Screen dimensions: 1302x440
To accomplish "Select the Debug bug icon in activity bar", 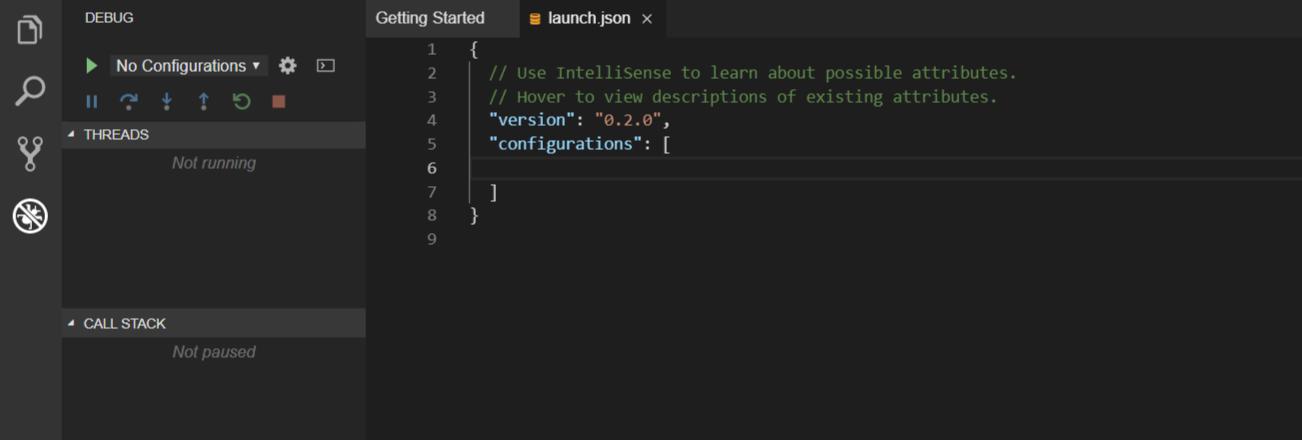I will [x=30, y=215].
